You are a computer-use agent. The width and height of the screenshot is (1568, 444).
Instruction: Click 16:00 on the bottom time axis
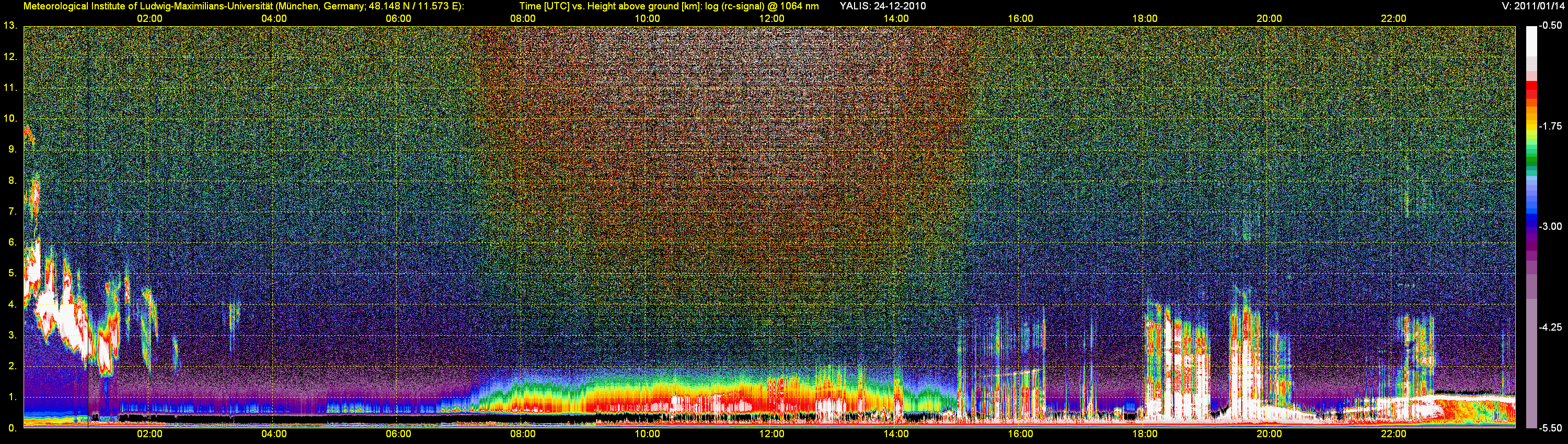coord(1020,434)
